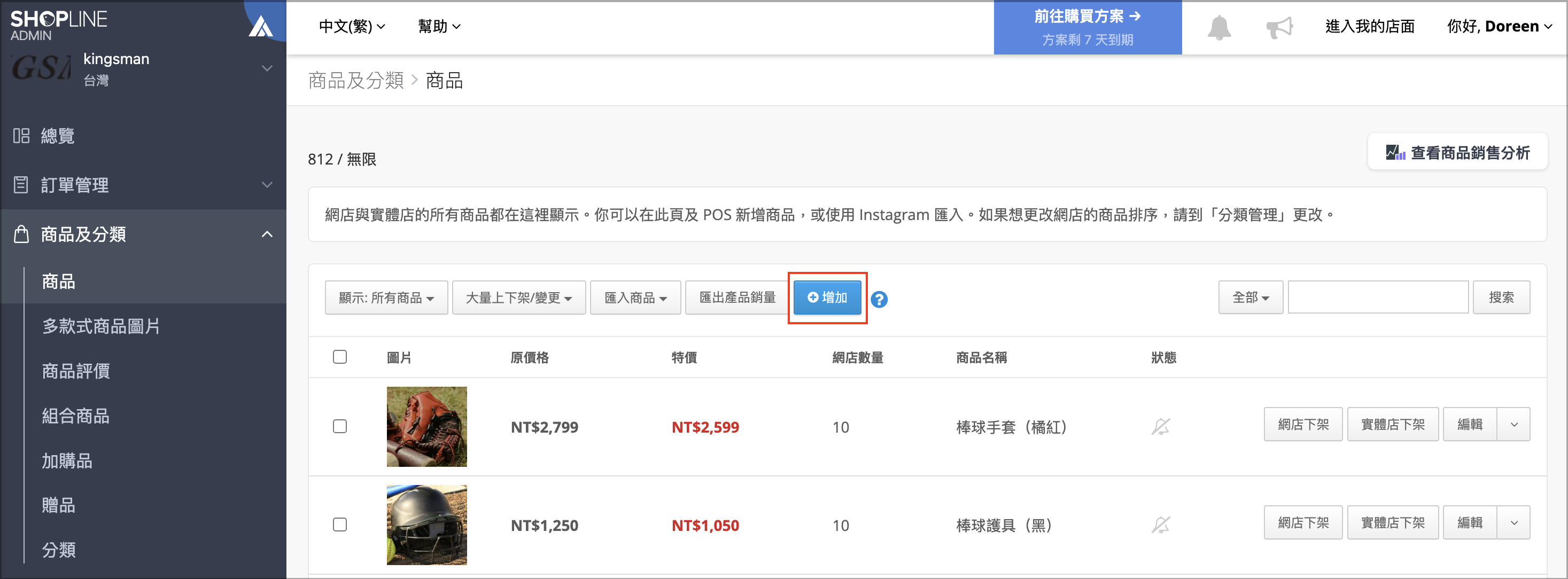The width and height of the screenshot is (1568, 579).
Task: Click the 原價格 column header
Action: tap(529, 357)
